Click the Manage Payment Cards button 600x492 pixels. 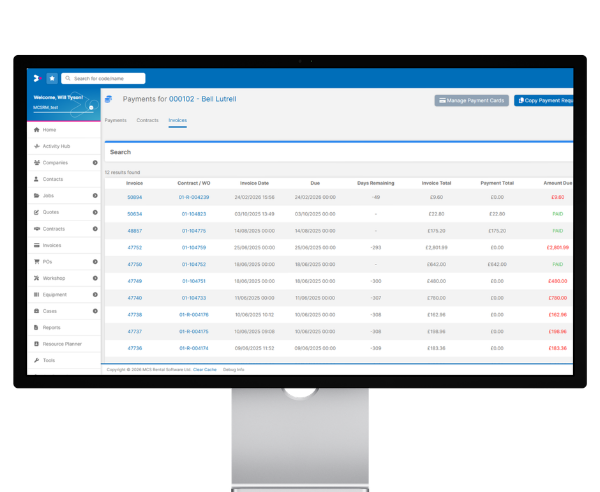pos(471,101)
